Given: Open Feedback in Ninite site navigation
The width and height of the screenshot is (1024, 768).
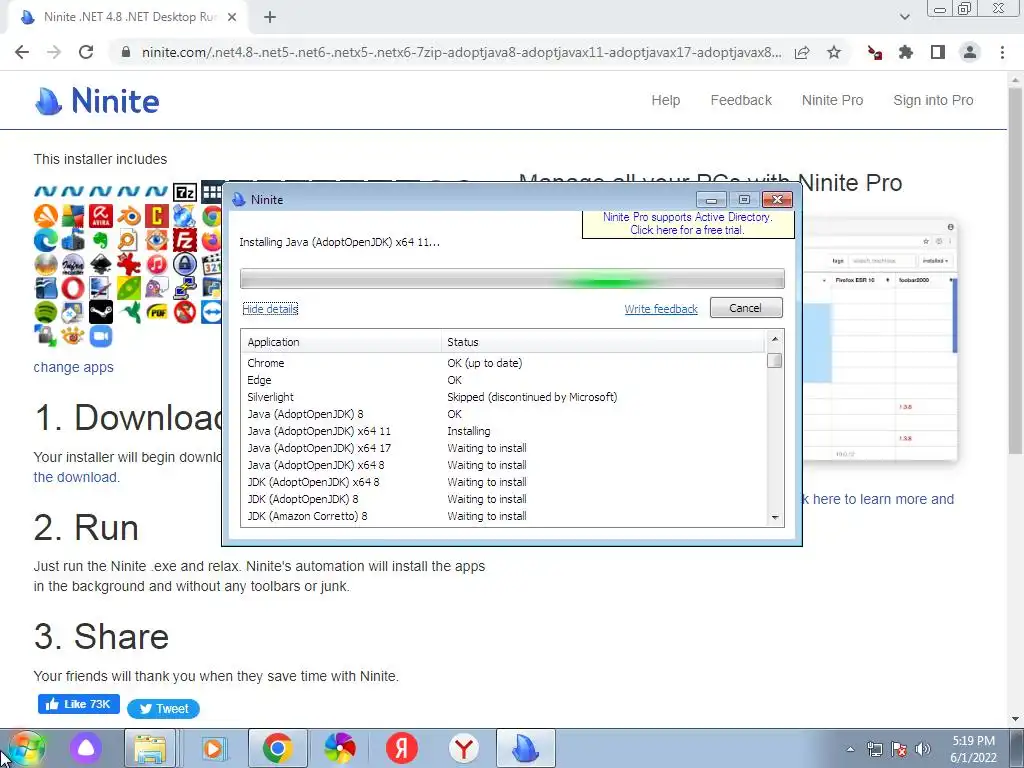Looking at the screenshot, I should click(741, 101).
